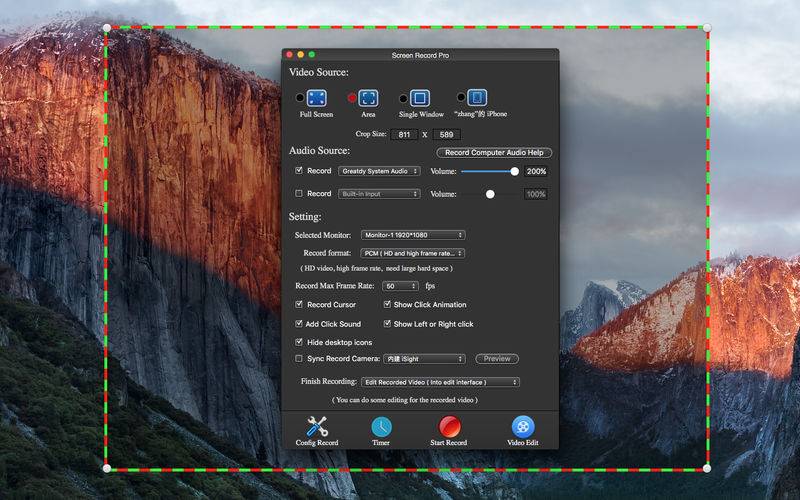Select the iPhone video source icon
The width and height of the screenshot is (800, 500).
(x=477, y=97)
